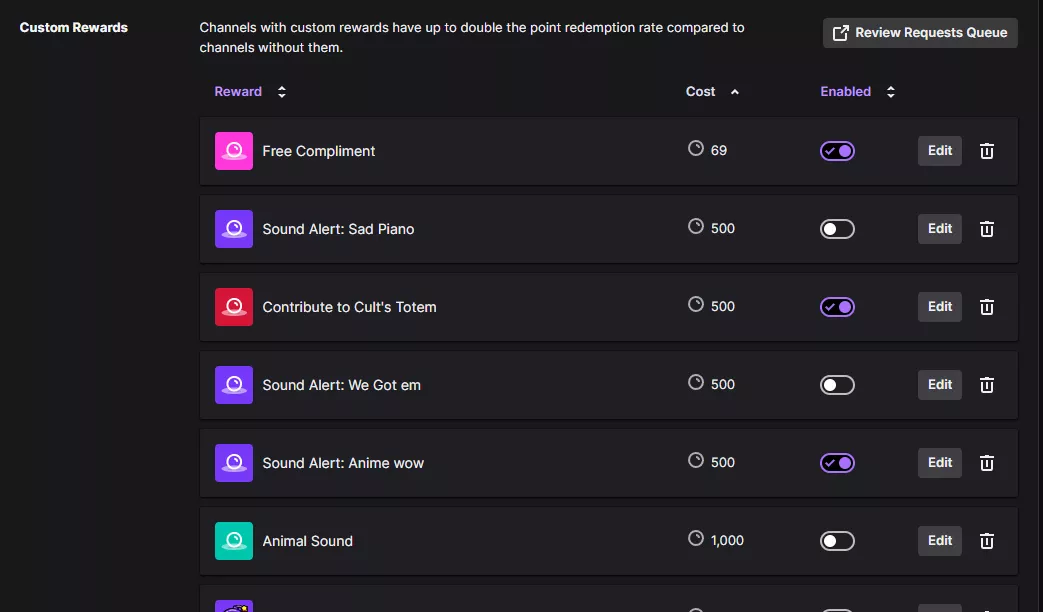Delete the Contribute to Cult's Totem reward
This screenshot has width=1043, height=612.
tap(986, 307)
